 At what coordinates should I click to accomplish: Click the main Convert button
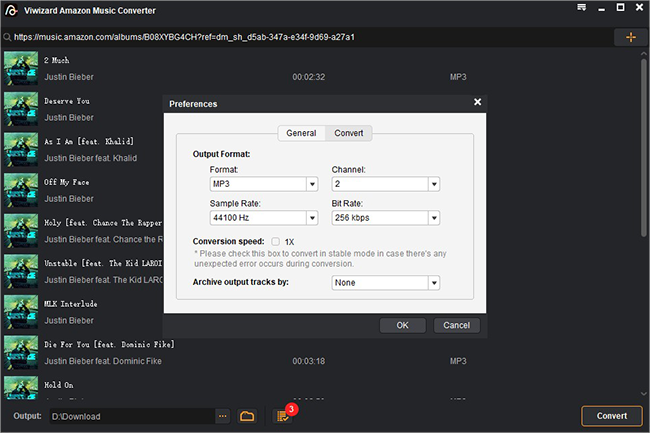(x=611, y=416)
